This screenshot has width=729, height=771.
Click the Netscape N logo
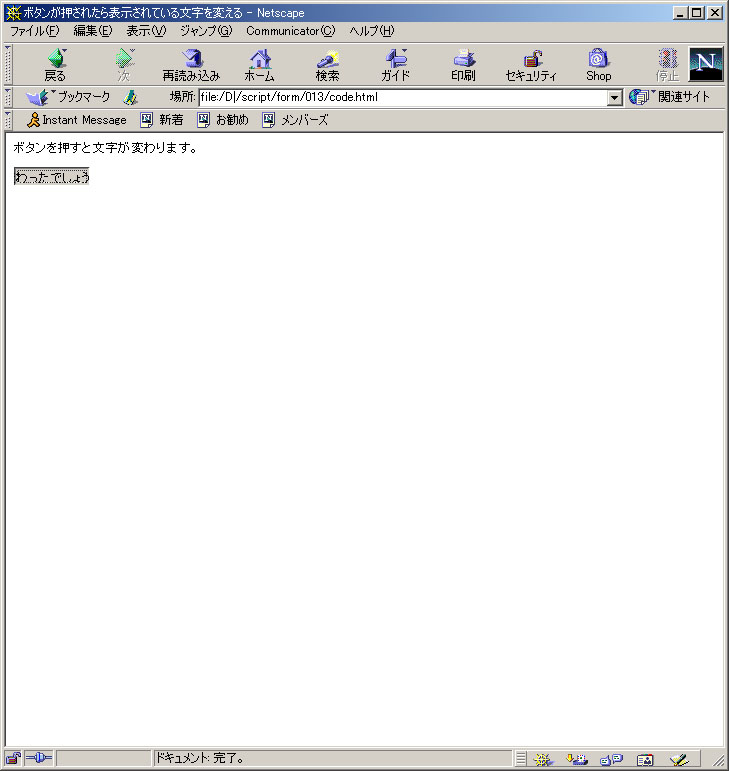(x=706, y=64)
